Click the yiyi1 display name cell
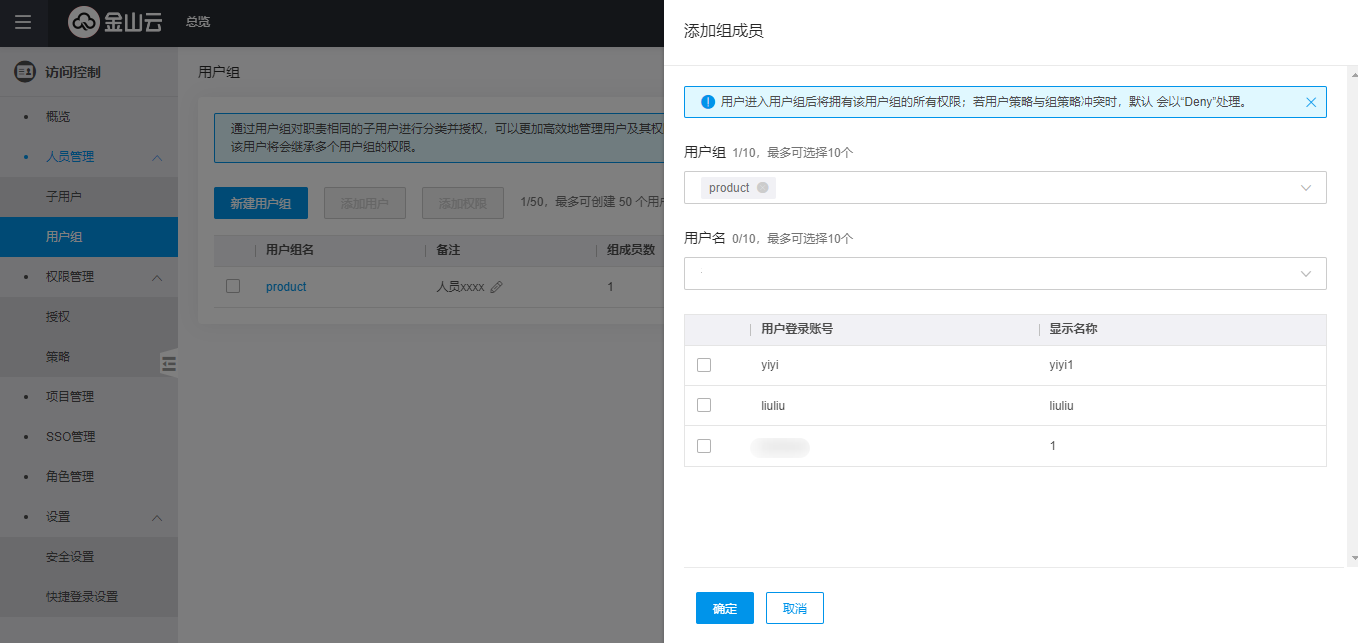 pyautogui.click(x=1061, y=365)
